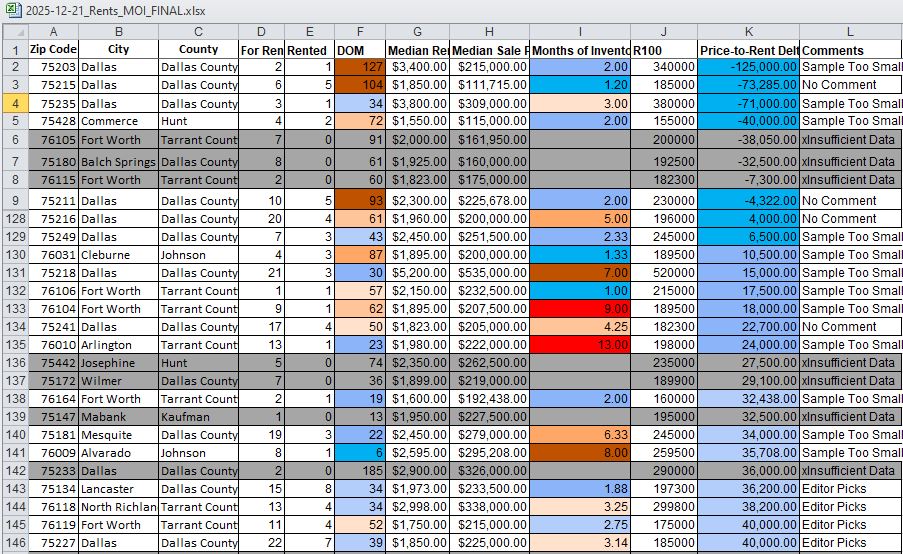The width and height of the screenshot is (903, 554).
Task: Select the zip code 75428 cell
Action: point(53,121)
